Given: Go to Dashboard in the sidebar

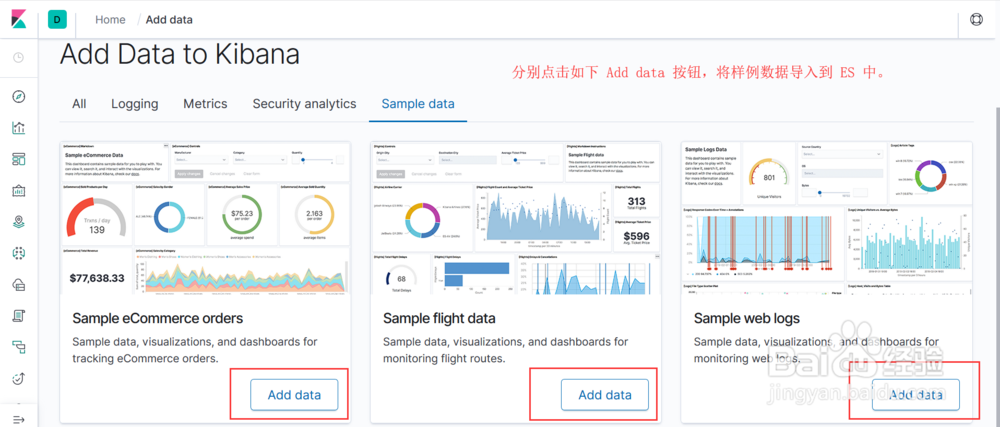Looking at the screenshot, I should coord(19,159).
